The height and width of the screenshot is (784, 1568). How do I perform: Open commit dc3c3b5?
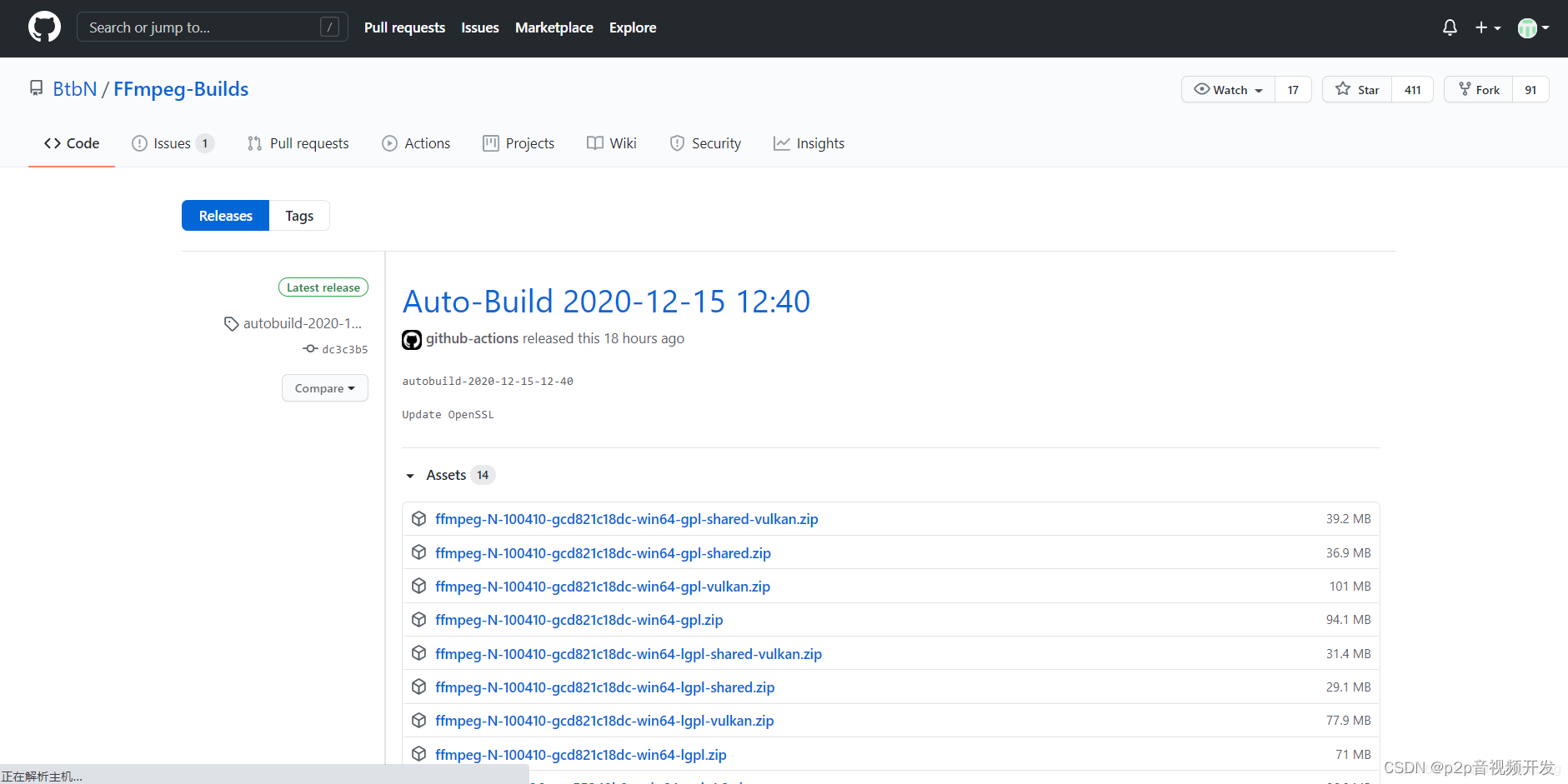[x=345, y=349]
